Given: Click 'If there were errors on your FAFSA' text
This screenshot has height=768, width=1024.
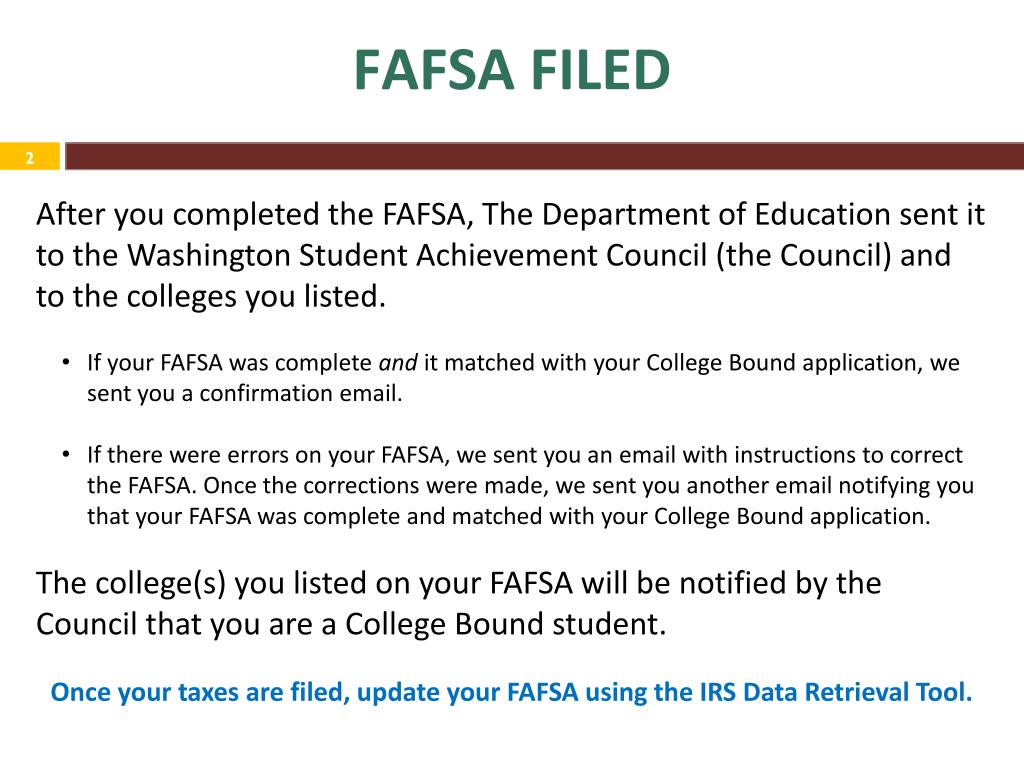Looking at the screenshot, I should 268,455.
